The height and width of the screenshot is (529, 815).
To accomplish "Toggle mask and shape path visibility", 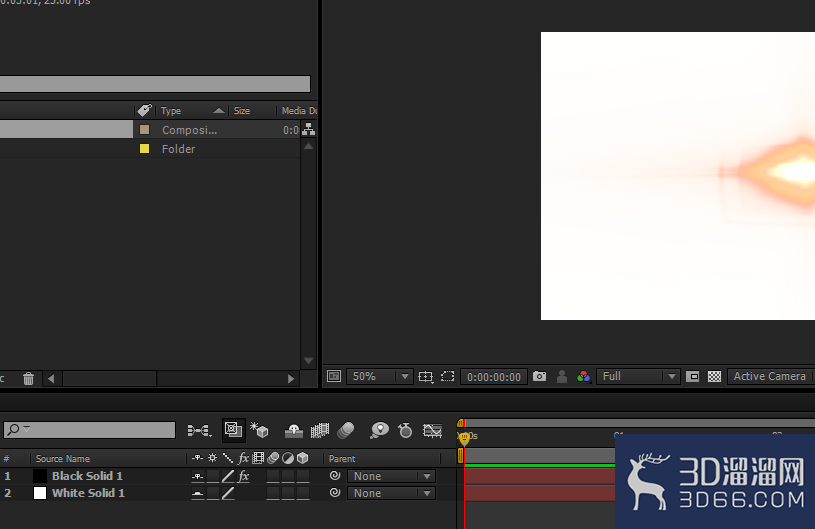I will pos(448,376).
